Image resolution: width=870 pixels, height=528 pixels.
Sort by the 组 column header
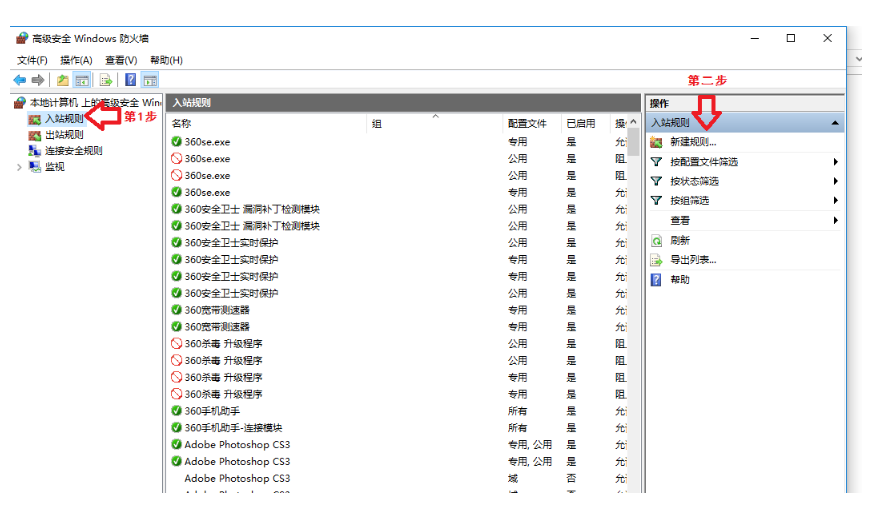pos(434,124)
